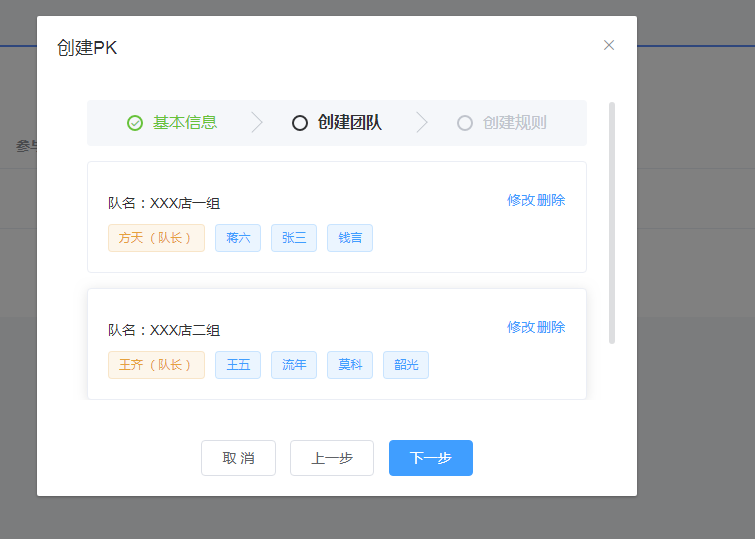Select the 创建团队 step
Screen dimensions: 755x539
(x=350, y=123)
